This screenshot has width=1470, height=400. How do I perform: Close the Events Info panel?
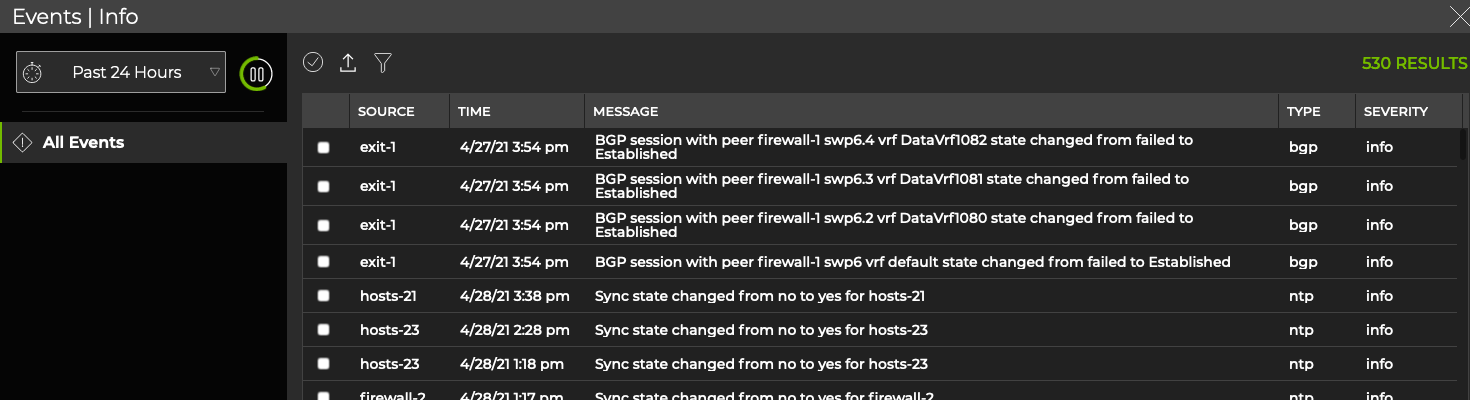tap(1459, 15)
